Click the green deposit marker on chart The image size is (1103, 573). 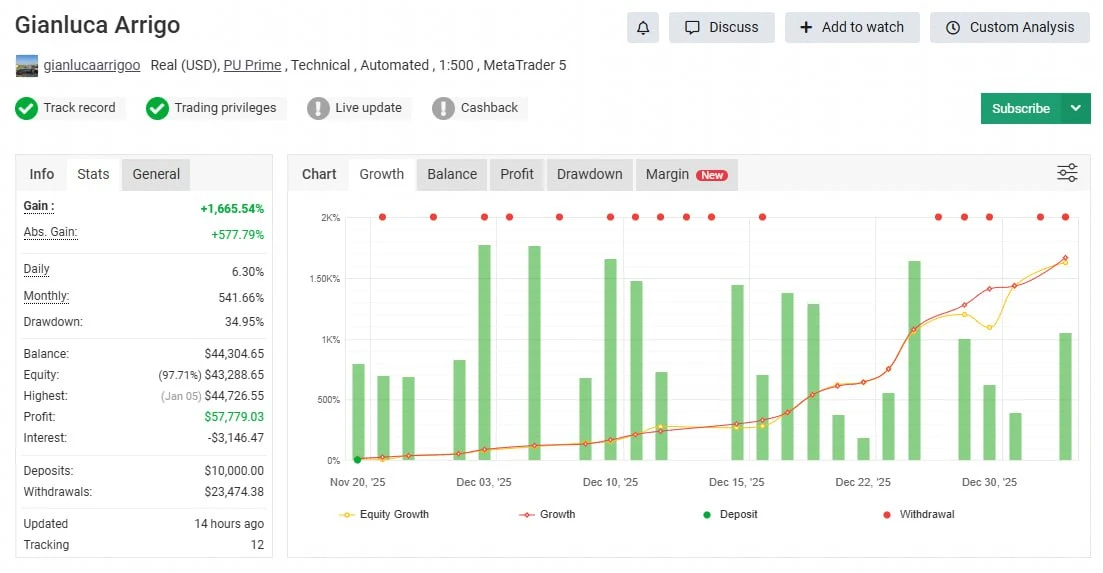coord(358,460)
